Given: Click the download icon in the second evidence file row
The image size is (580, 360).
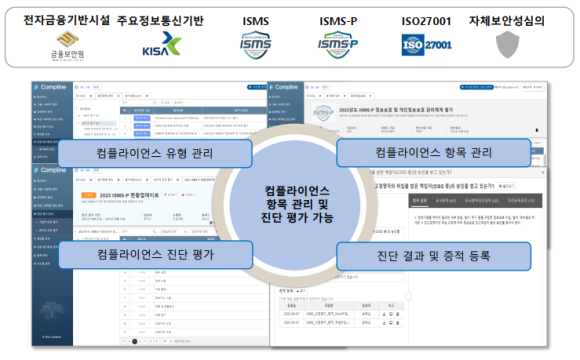Looking at the screenshot, I should pyautogui.click(x=384, y=323).
